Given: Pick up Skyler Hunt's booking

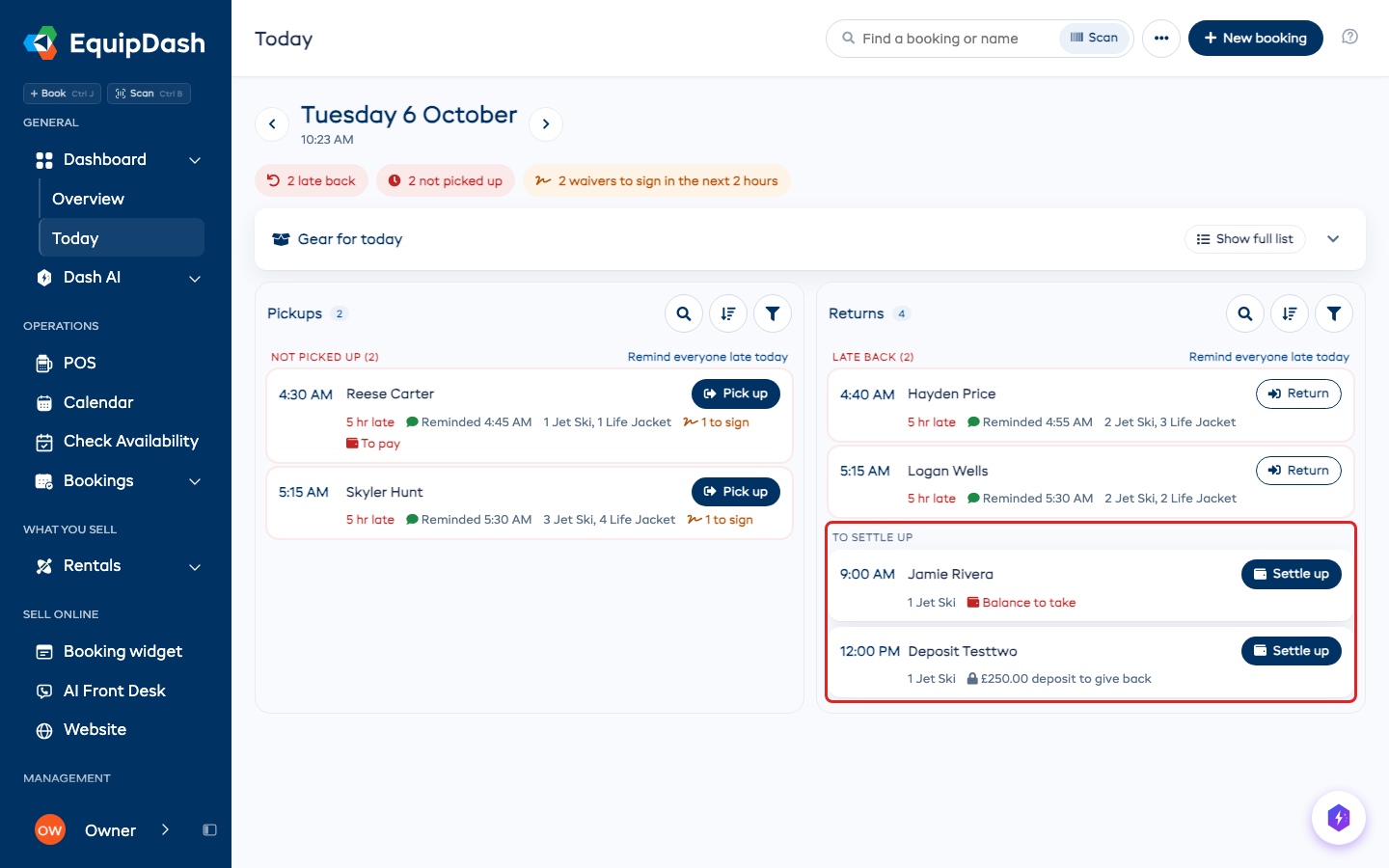Looking at the screenshot, I should point(736,492).
